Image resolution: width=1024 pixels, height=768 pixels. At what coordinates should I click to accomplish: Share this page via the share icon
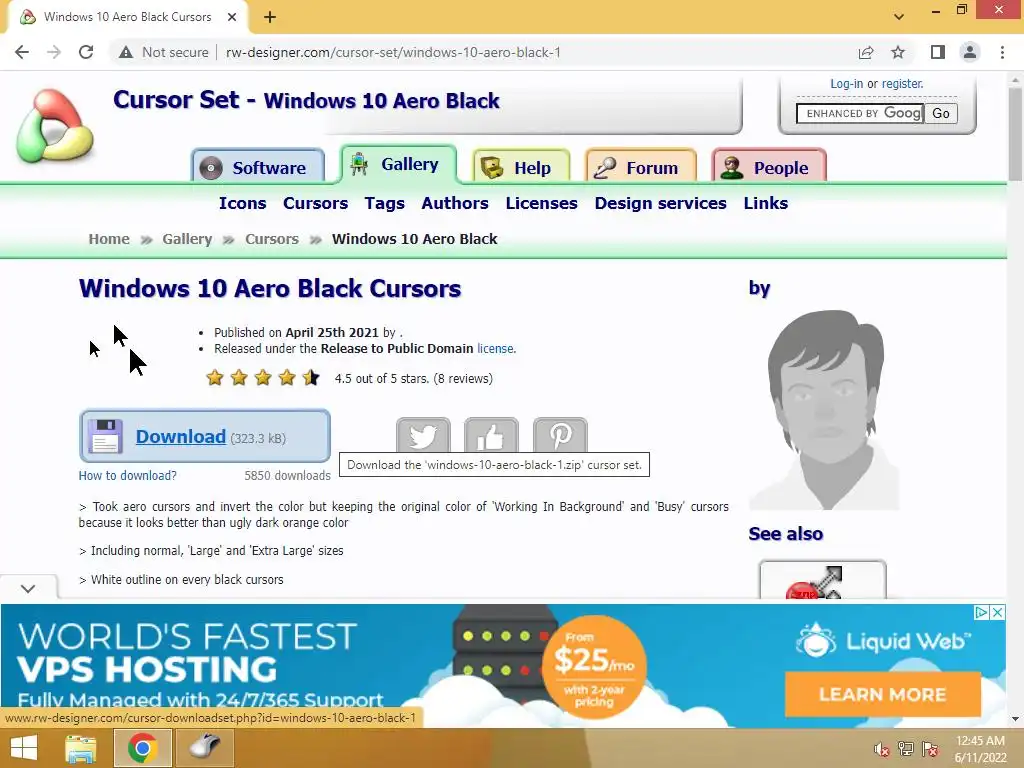pos(866,52)
